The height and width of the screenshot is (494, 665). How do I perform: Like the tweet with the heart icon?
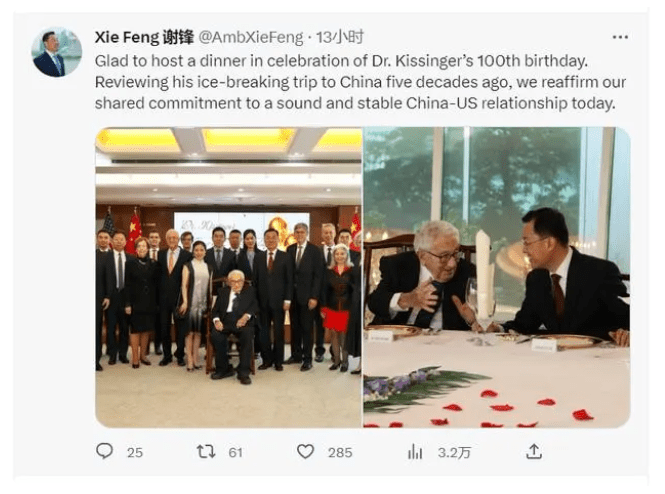(x=305, y=452)
